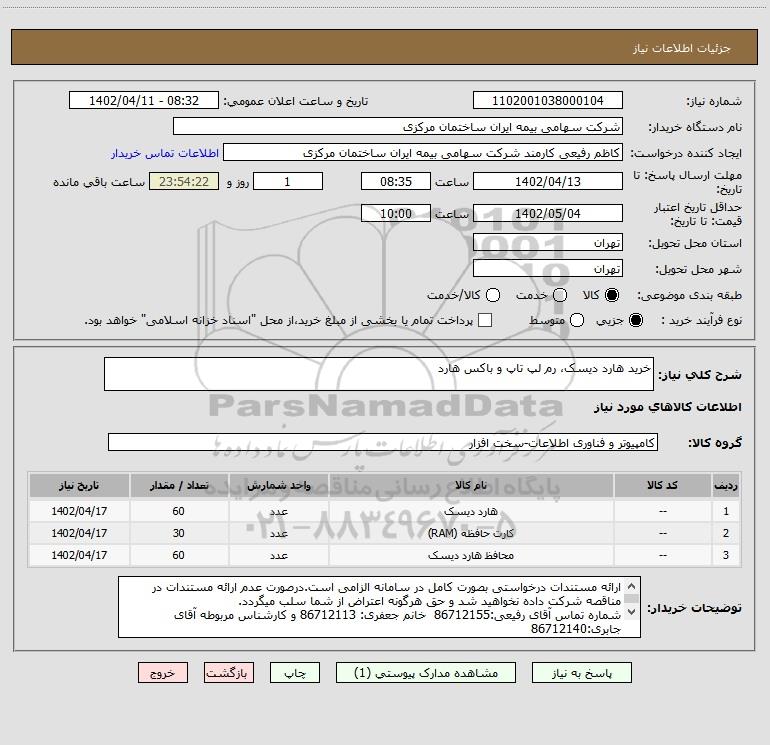Click the محافظ هارد دیسک item cell
This screenshot has height=745, width=770.
click(x=470, y=555)
